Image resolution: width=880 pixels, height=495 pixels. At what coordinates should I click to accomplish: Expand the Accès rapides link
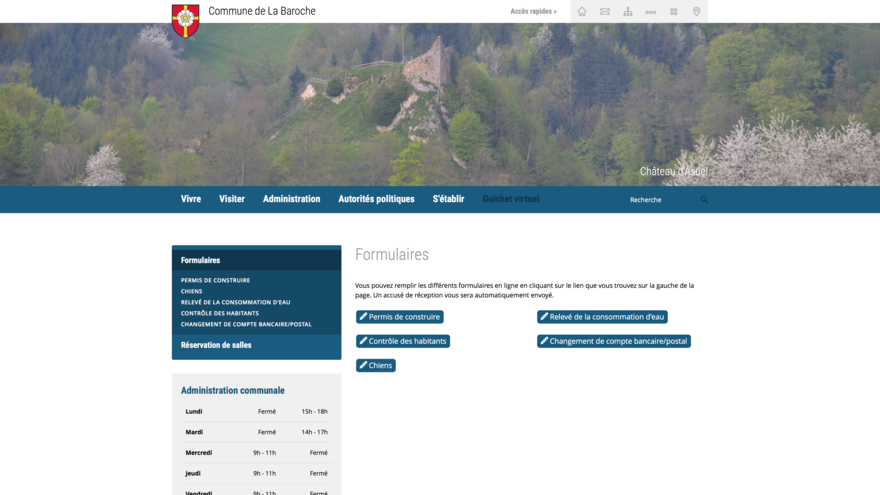pos(533,11)
